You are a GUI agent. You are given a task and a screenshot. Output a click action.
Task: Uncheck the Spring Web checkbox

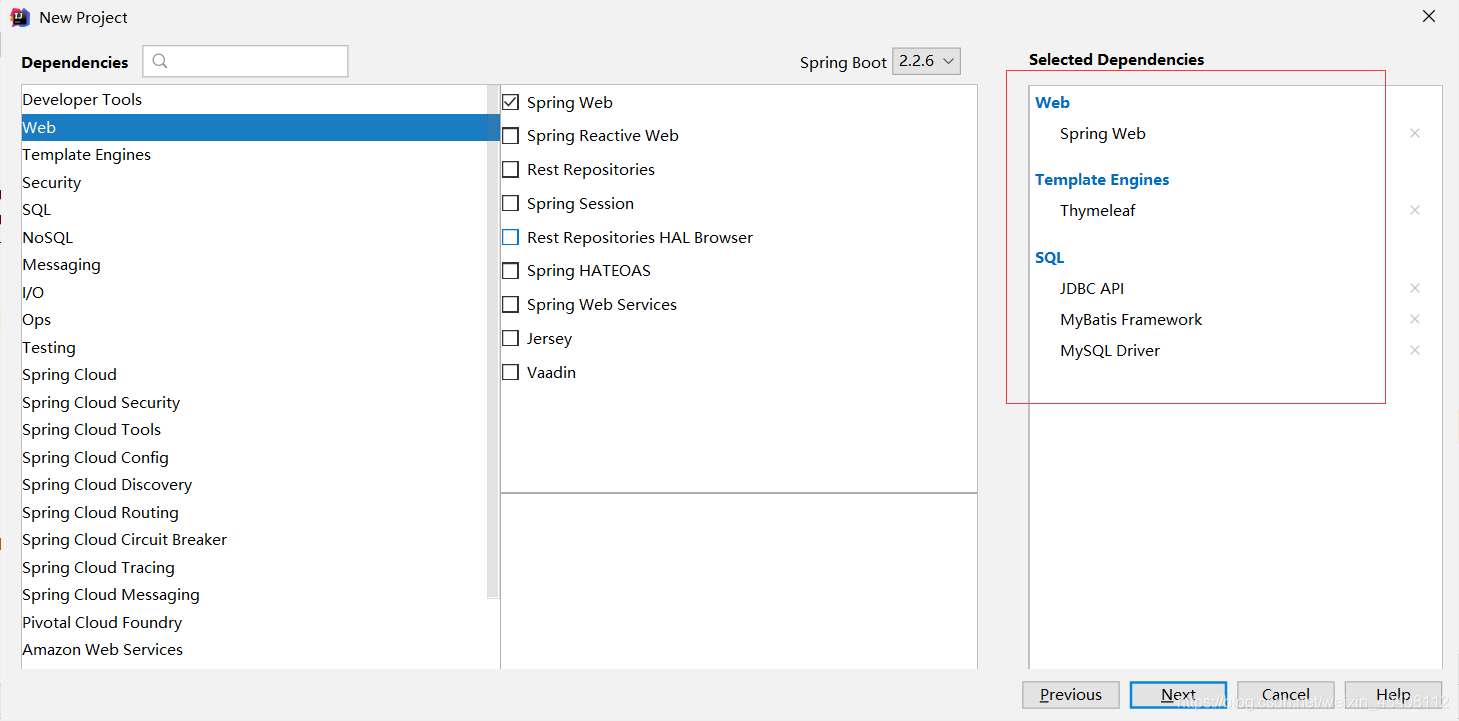coord(510,102)
